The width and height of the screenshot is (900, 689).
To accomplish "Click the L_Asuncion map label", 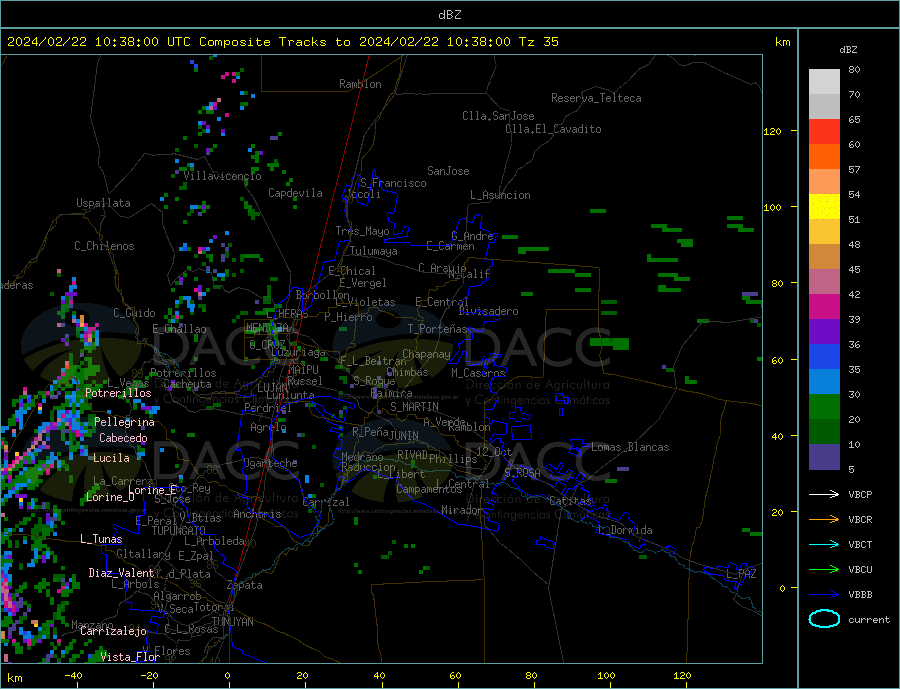I will (500, 195).
